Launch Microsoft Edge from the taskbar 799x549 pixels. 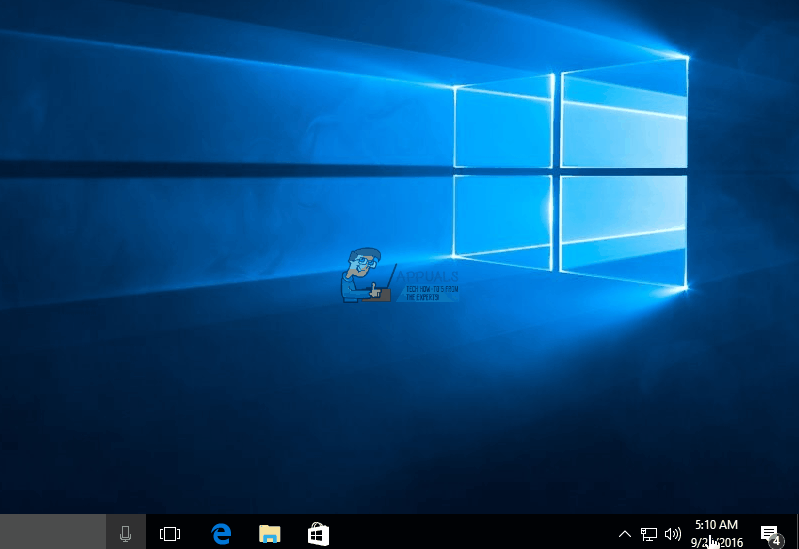click(x=221, y=534)
